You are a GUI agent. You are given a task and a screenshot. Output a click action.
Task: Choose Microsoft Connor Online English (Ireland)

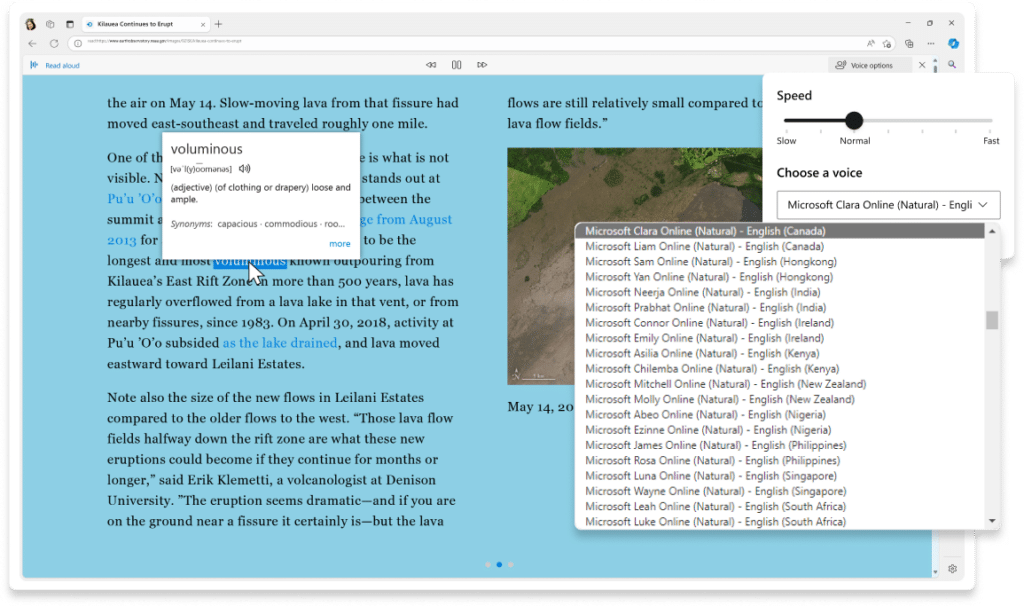(x=780, y=323)
